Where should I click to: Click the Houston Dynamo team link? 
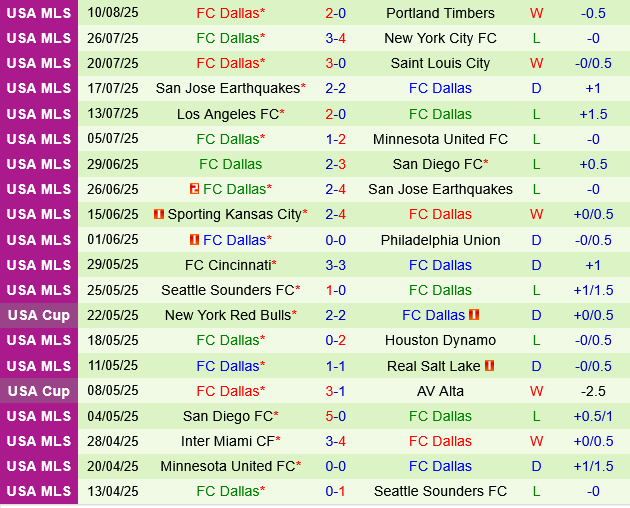pos(440,340)
